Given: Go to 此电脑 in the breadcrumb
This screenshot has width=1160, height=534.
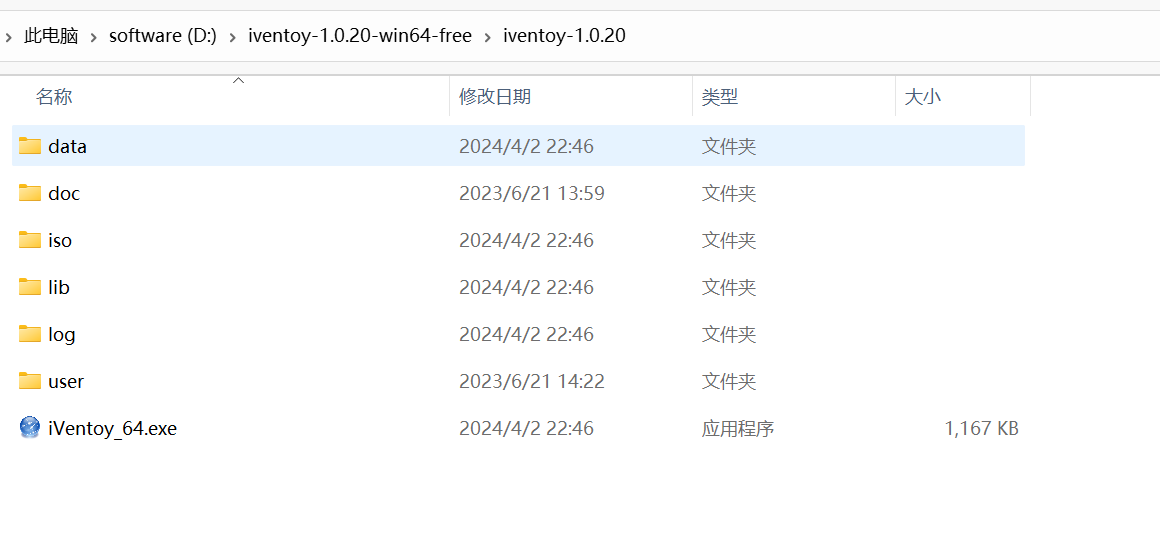Looking at the screenshot, I should tap(51, 36).
